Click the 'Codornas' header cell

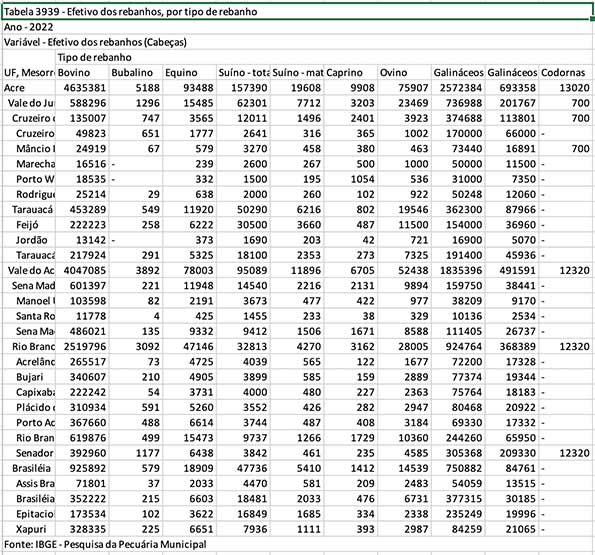tap(565, 72)
